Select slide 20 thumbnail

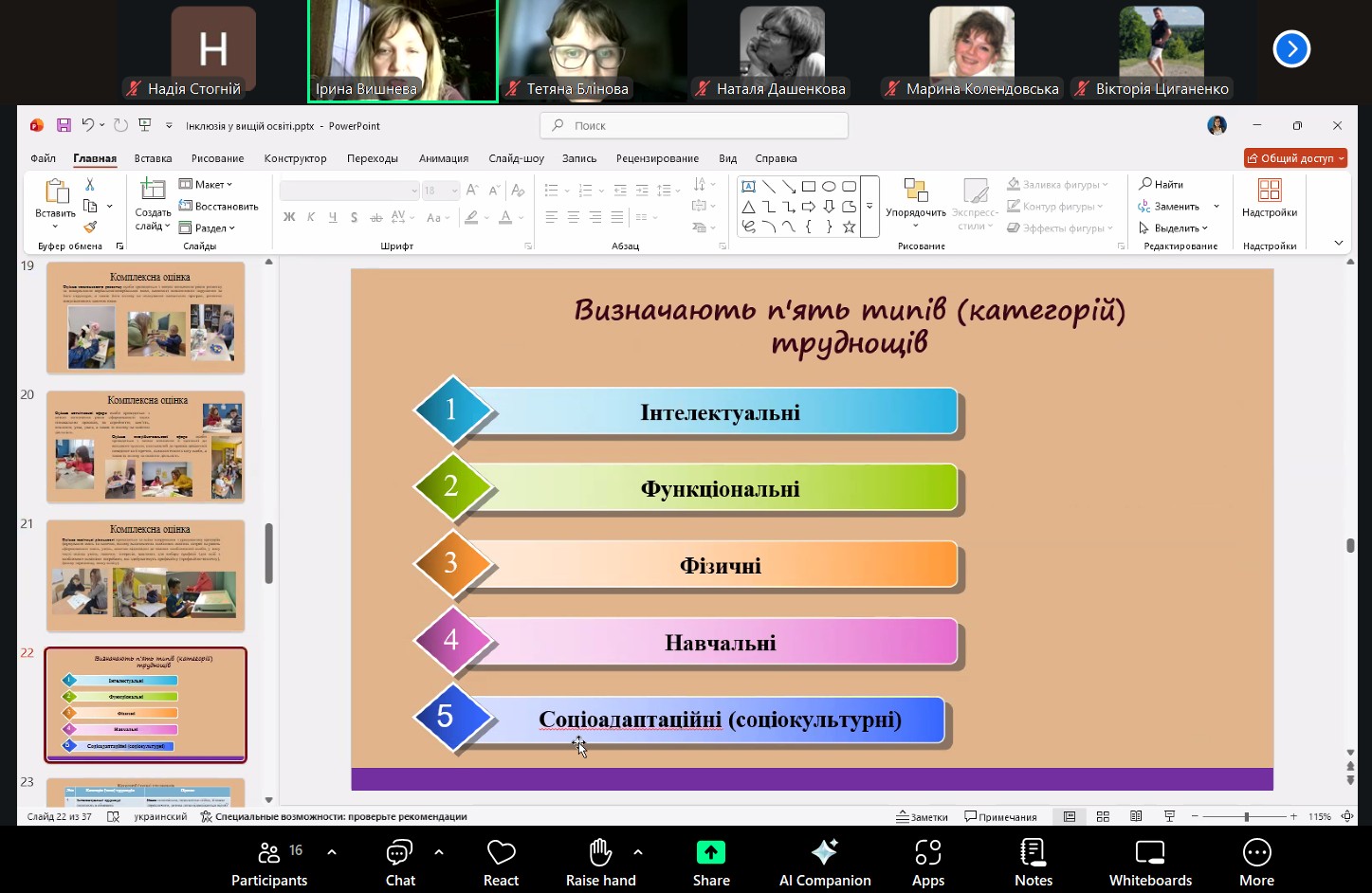[146, 446]
